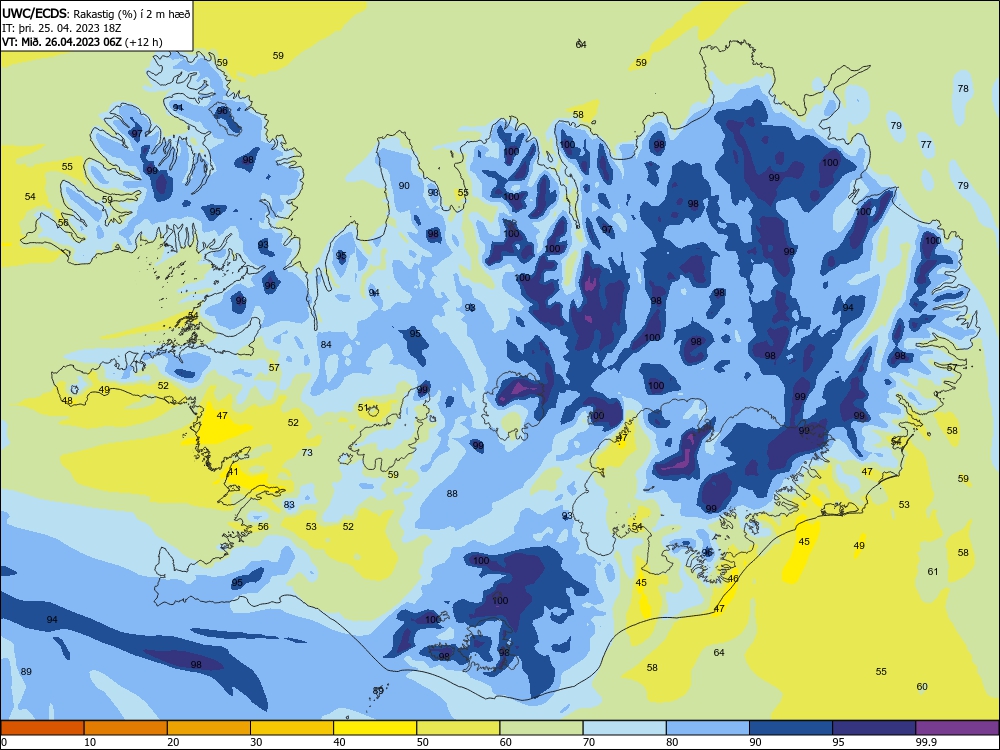Click the 70–80 pale blue legend swatch
Image resolution: width=1000 pixels, height=750 pixels.
click(x=624, y=728)
